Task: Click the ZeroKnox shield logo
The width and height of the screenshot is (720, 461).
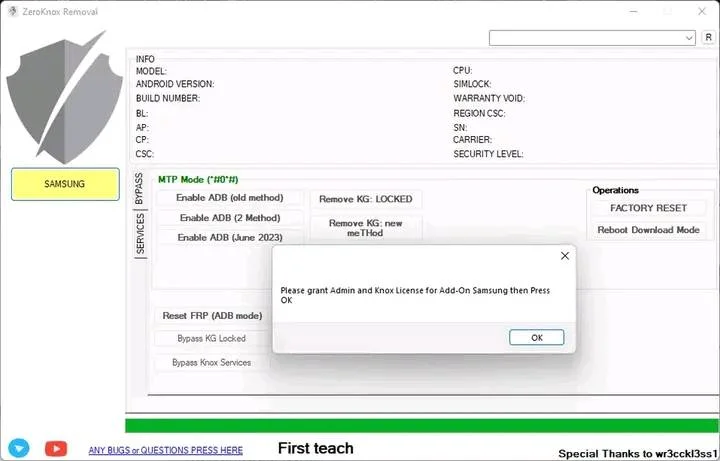Action: (x=64, y=97)
